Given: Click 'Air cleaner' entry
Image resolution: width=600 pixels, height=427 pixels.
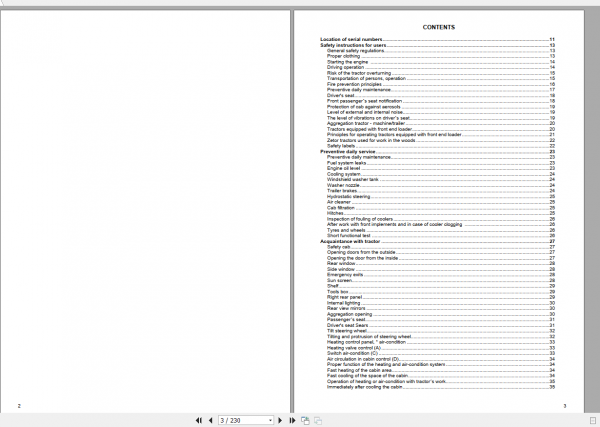Looking at the screenshot, I should point(339,202).
